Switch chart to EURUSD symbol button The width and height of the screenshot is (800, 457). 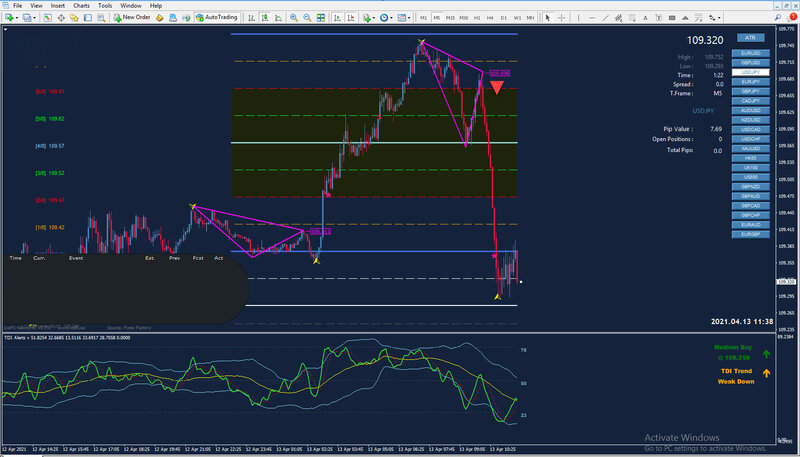point(751,53)
